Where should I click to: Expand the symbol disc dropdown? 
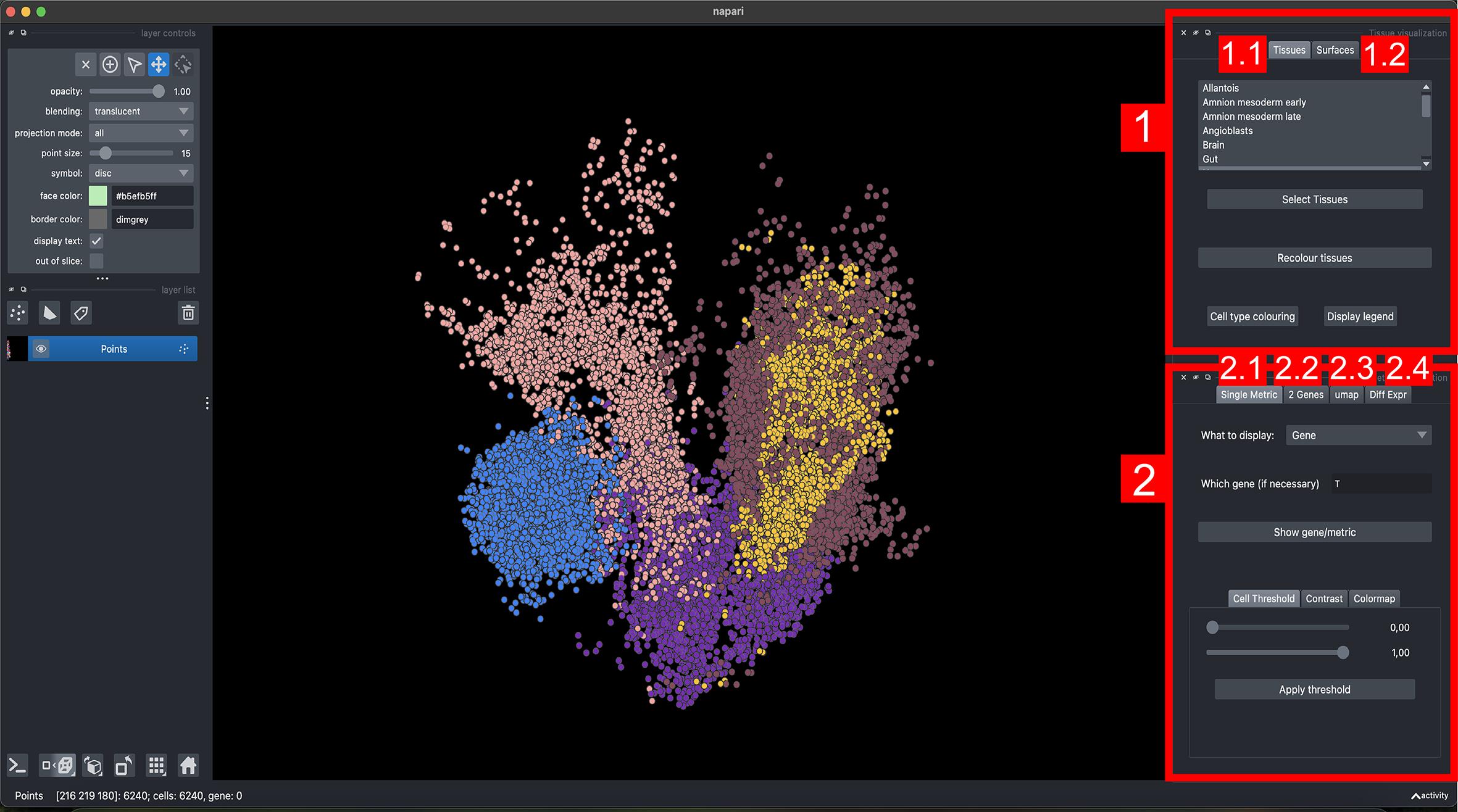click(x=141, y=173)
